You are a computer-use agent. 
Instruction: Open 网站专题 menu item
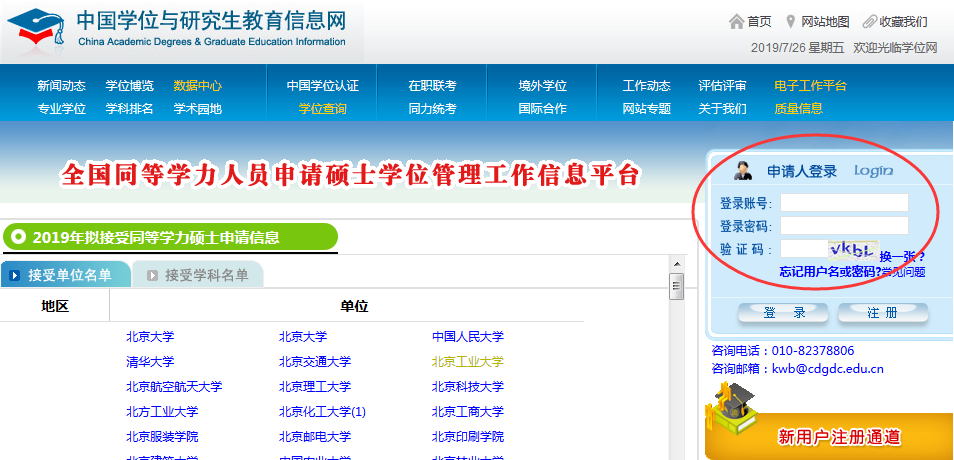(x=647, y=109)
